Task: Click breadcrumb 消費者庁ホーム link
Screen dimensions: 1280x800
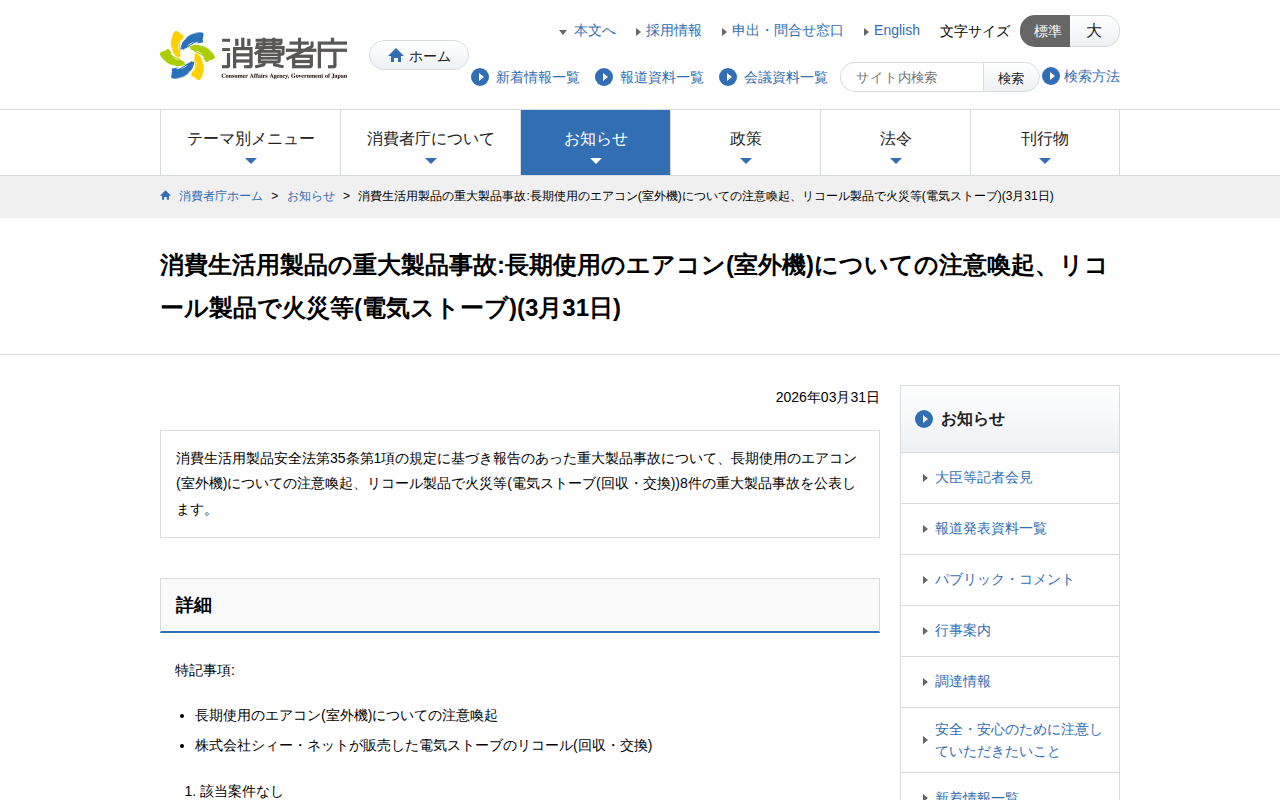Action: point(221,196)
